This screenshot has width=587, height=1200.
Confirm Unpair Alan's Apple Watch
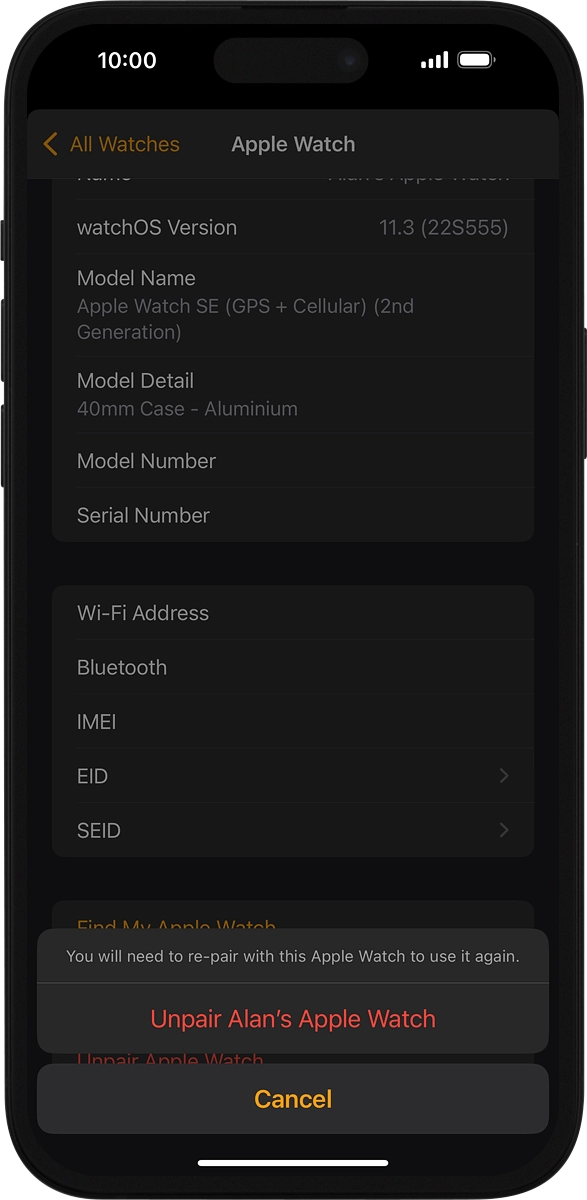(293, 1018)
